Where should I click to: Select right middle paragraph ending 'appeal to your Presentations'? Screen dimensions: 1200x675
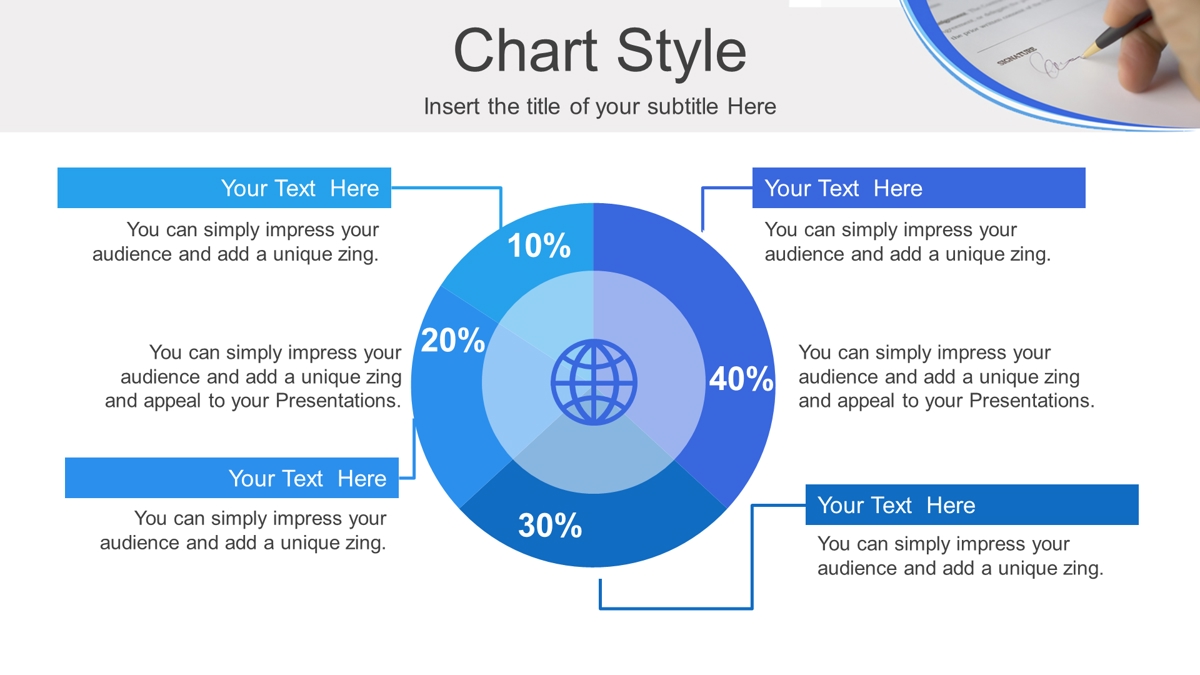(947, 377)
